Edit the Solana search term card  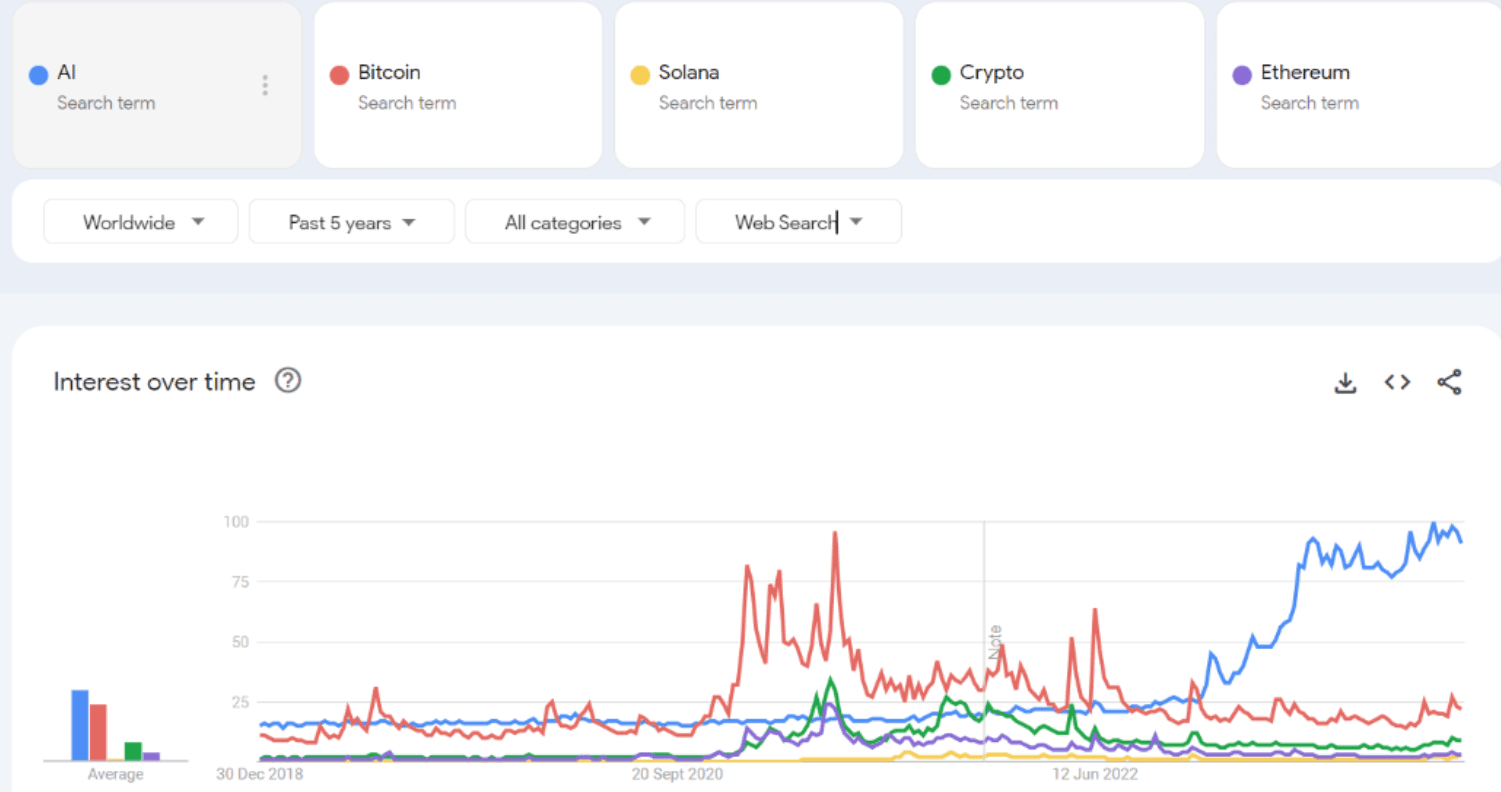[759, 85]
